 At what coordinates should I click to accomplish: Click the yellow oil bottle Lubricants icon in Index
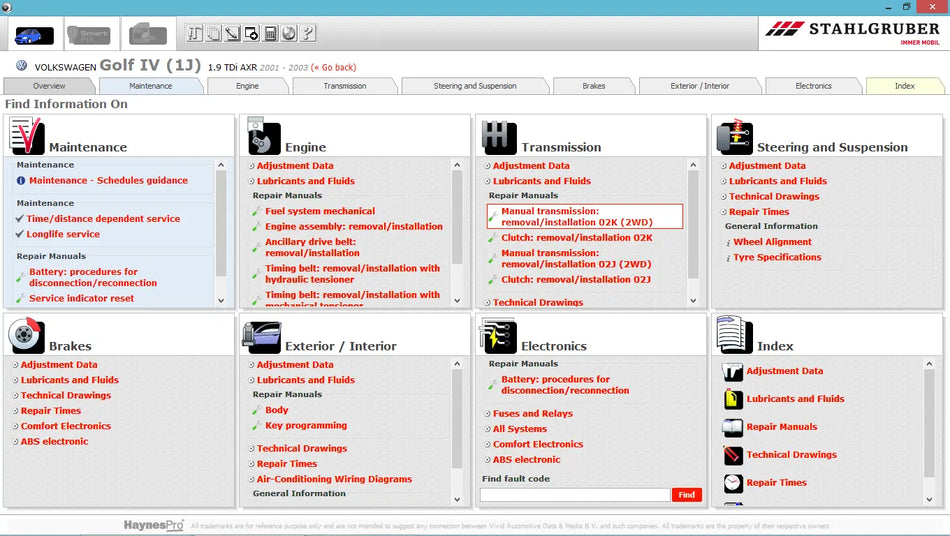[x=733, y=399]
